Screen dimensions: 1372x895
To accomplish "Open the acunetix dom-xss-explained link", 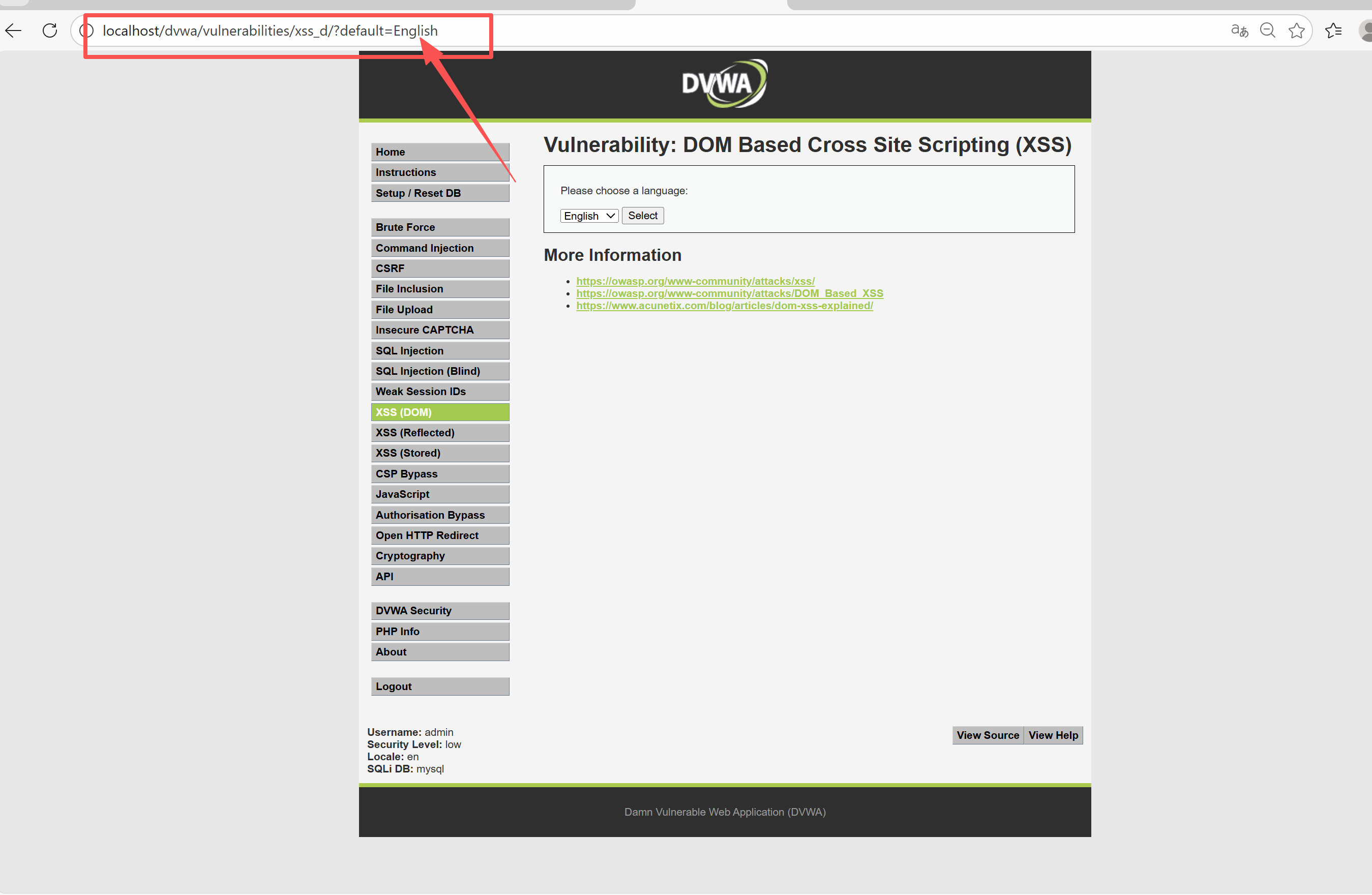I will tap(724, 306).
